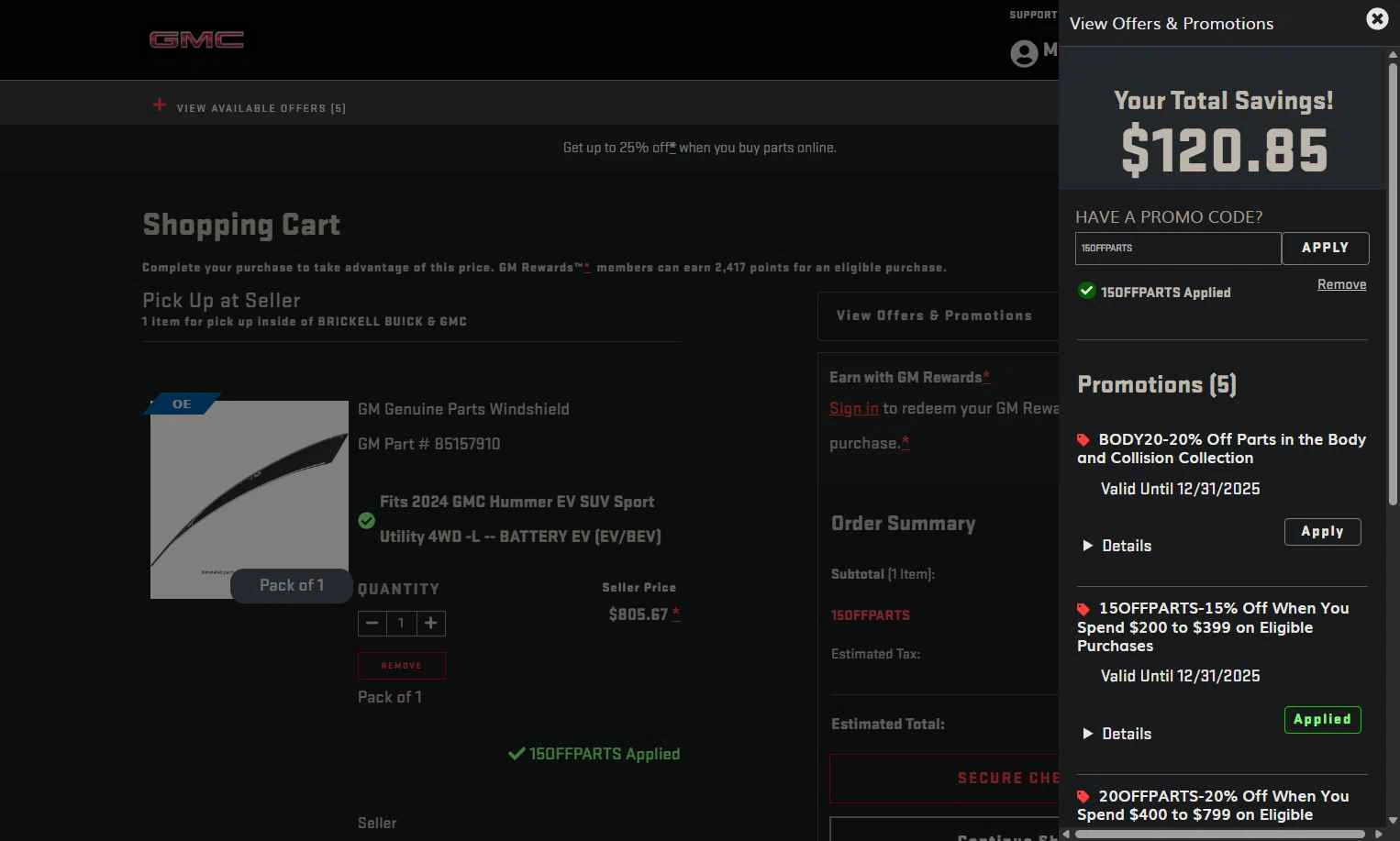This screenshot has width=1400, height=841.
Task: Click the promotions panel vertical scrollbar
Action: point(1393,284)
